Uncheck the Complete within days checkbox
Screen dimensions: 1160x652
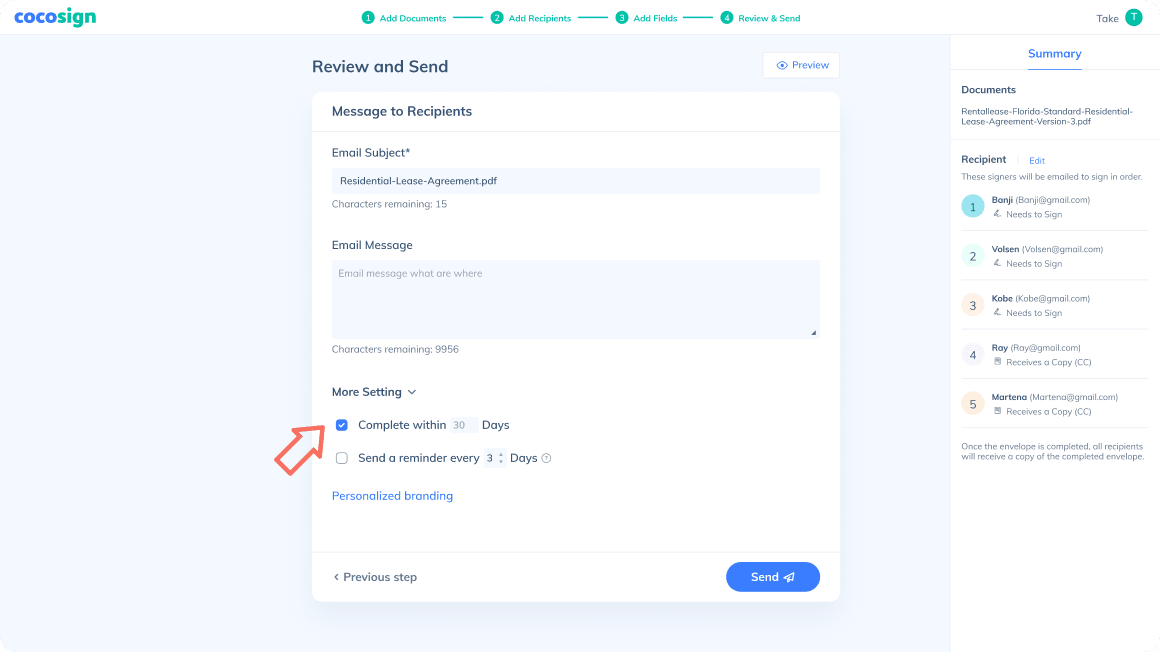tap(342, 425)
